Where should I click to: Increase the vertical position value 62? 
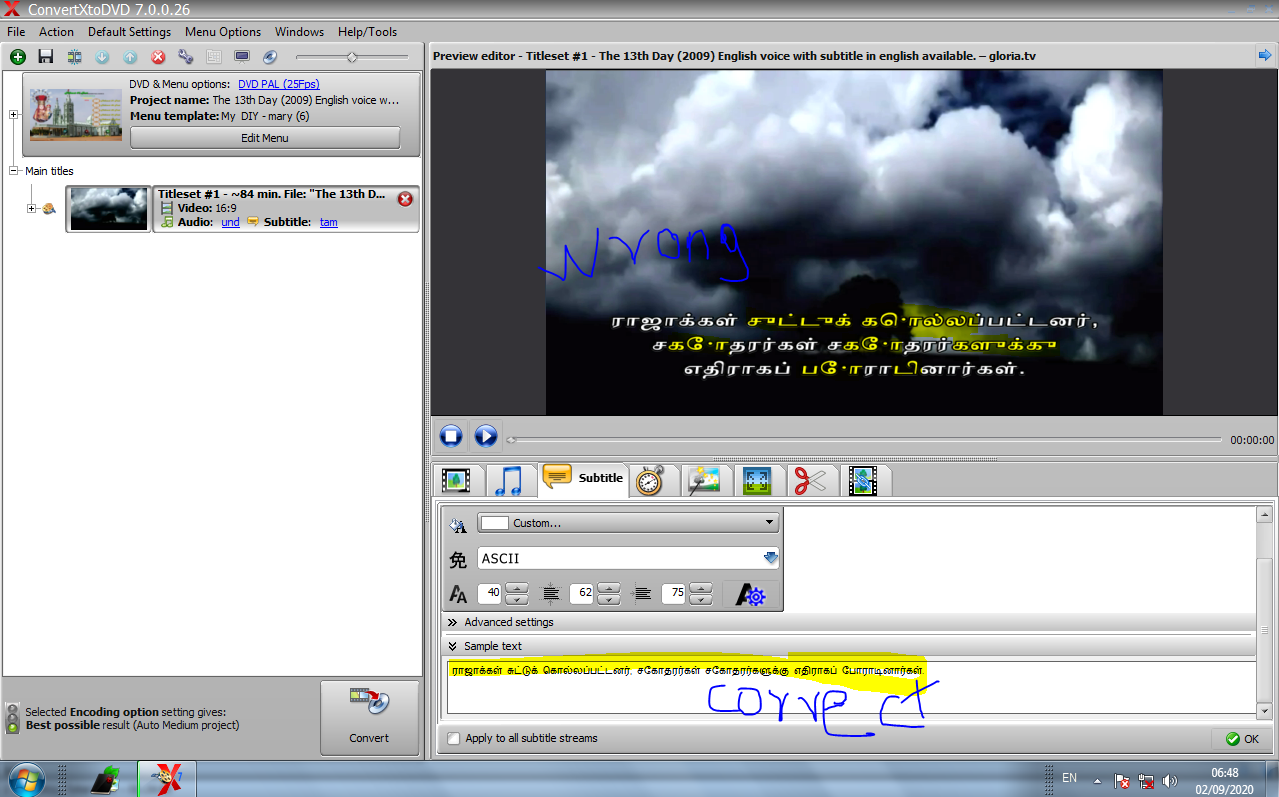coord(609,588)
